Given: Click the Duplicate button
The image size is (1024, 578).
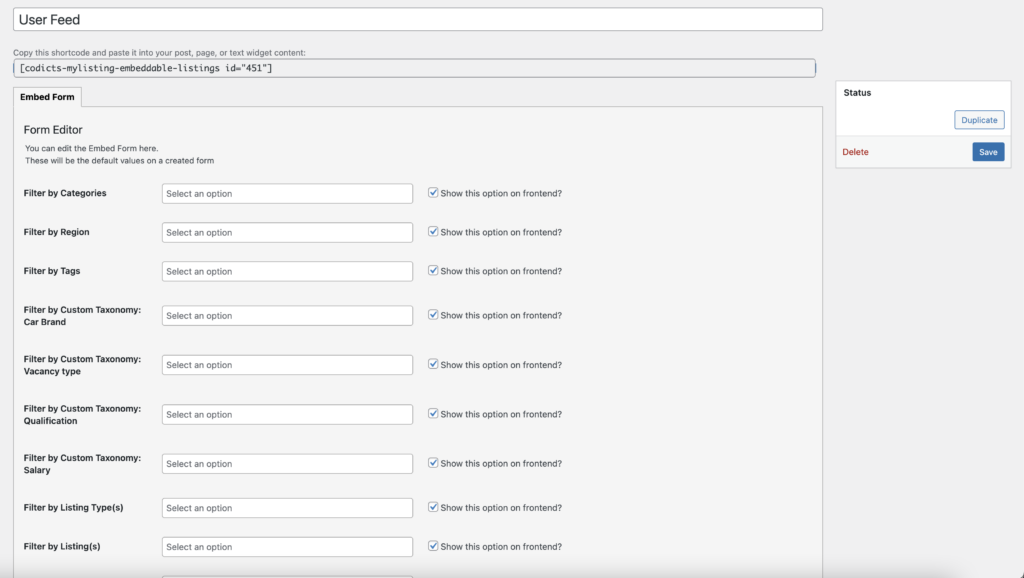Looking at the screenshot, I should pos(979,120).
